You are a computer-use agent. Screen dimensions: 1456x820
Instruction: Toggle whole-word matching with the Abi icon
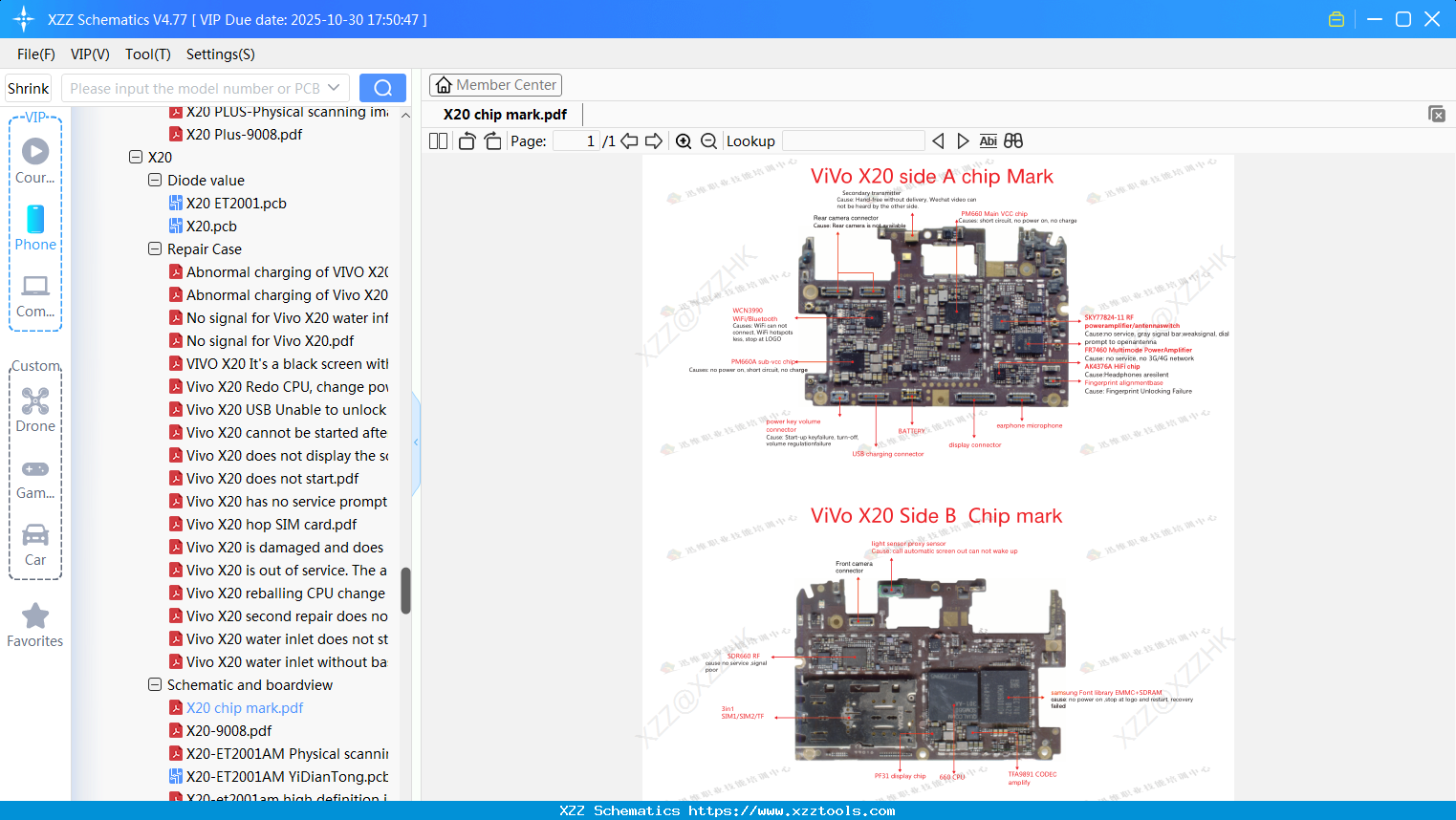988,140
